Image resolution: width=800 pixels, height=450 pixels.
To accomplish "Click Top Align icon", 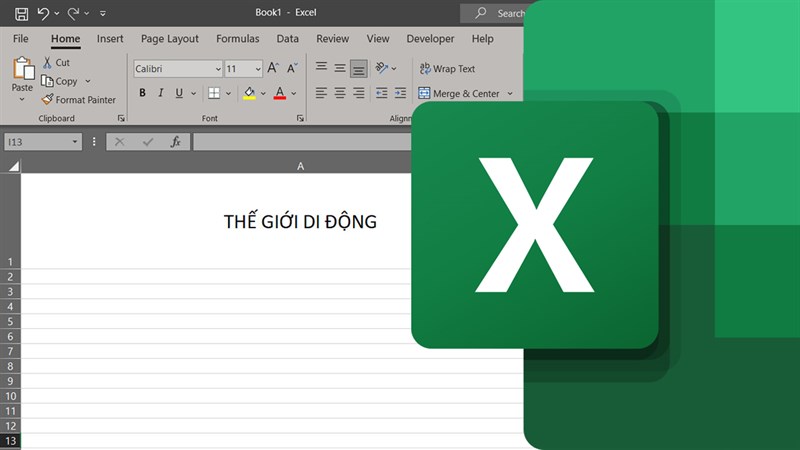I will pos(321,67).
